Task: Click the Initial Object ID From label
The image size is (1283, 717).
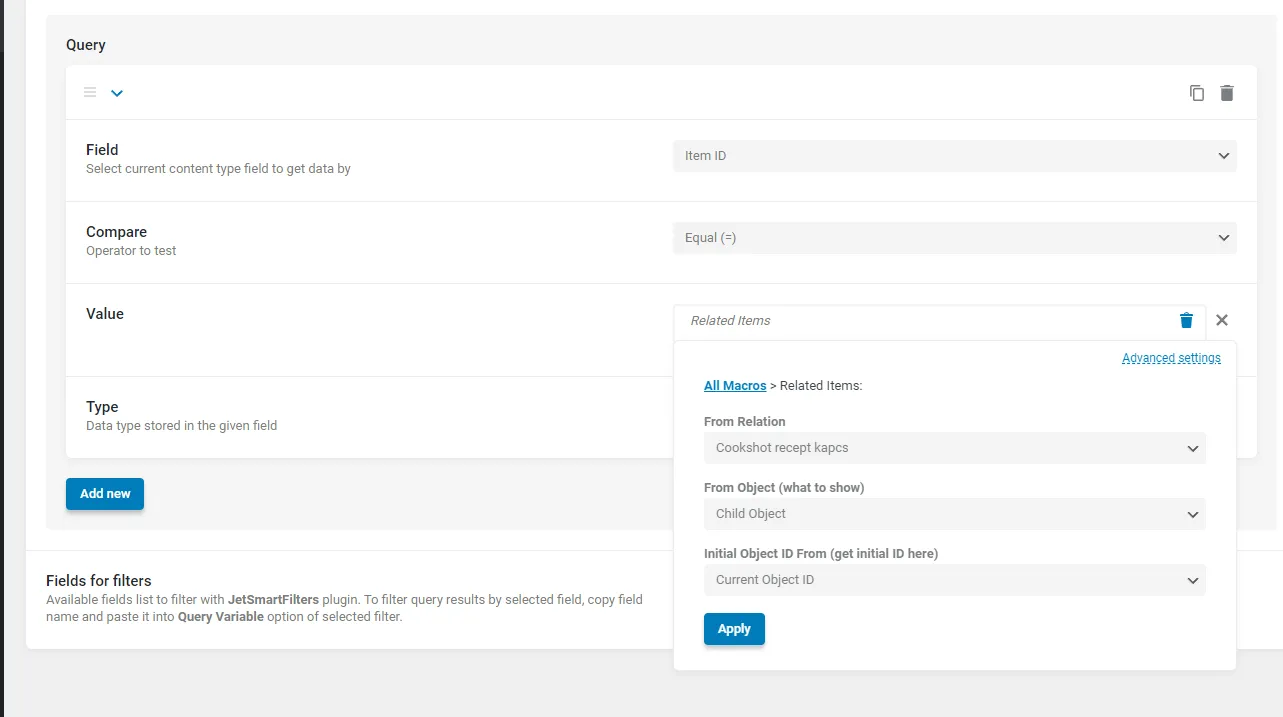Action: 821,554
